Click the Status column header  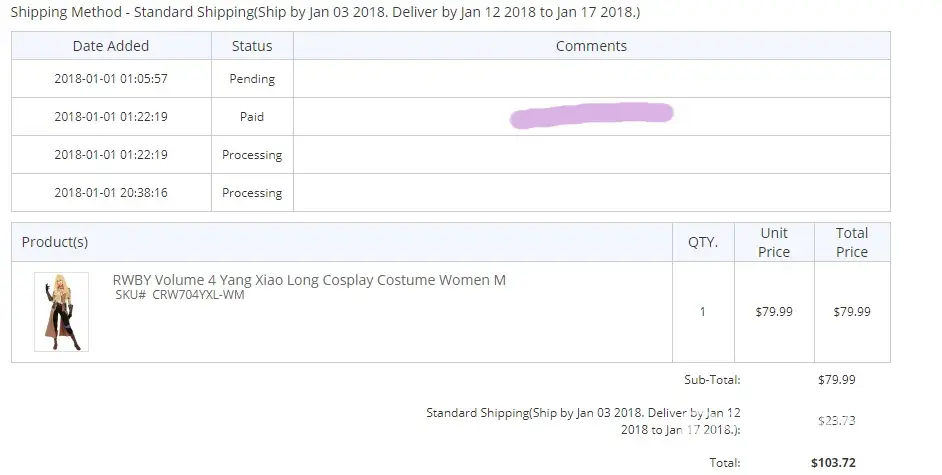point(252,46)
